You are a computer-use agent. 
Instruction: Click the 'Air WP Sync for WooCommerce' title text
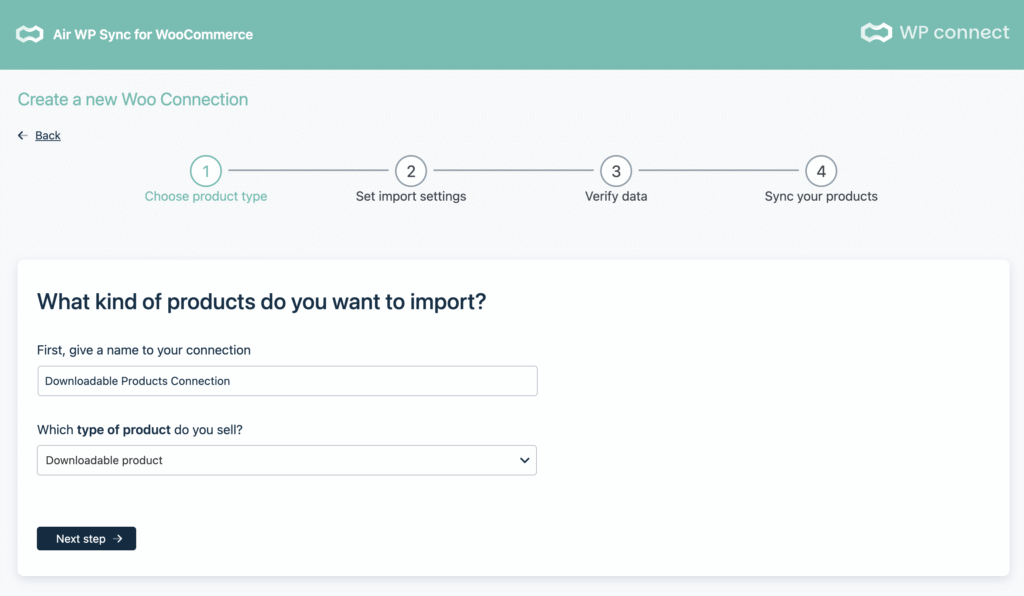(153, 35)
